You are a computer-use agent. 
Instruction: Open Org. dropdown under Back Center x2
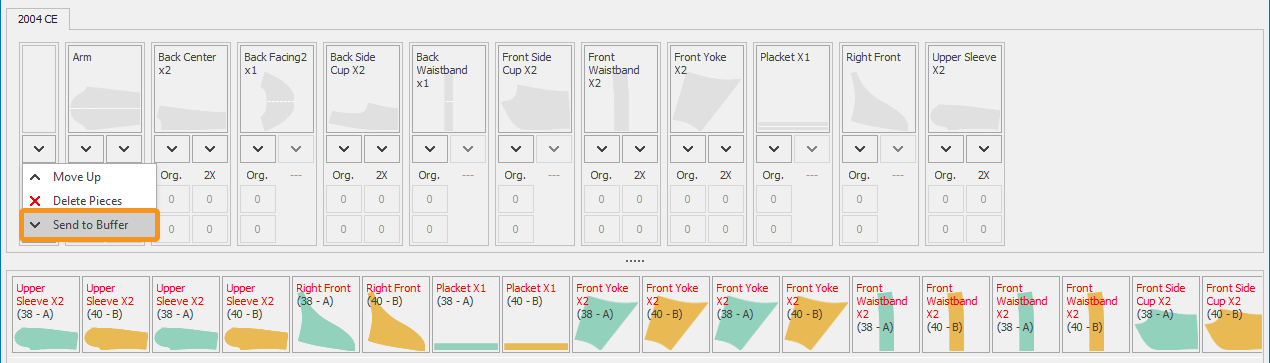tap(171, 149)
